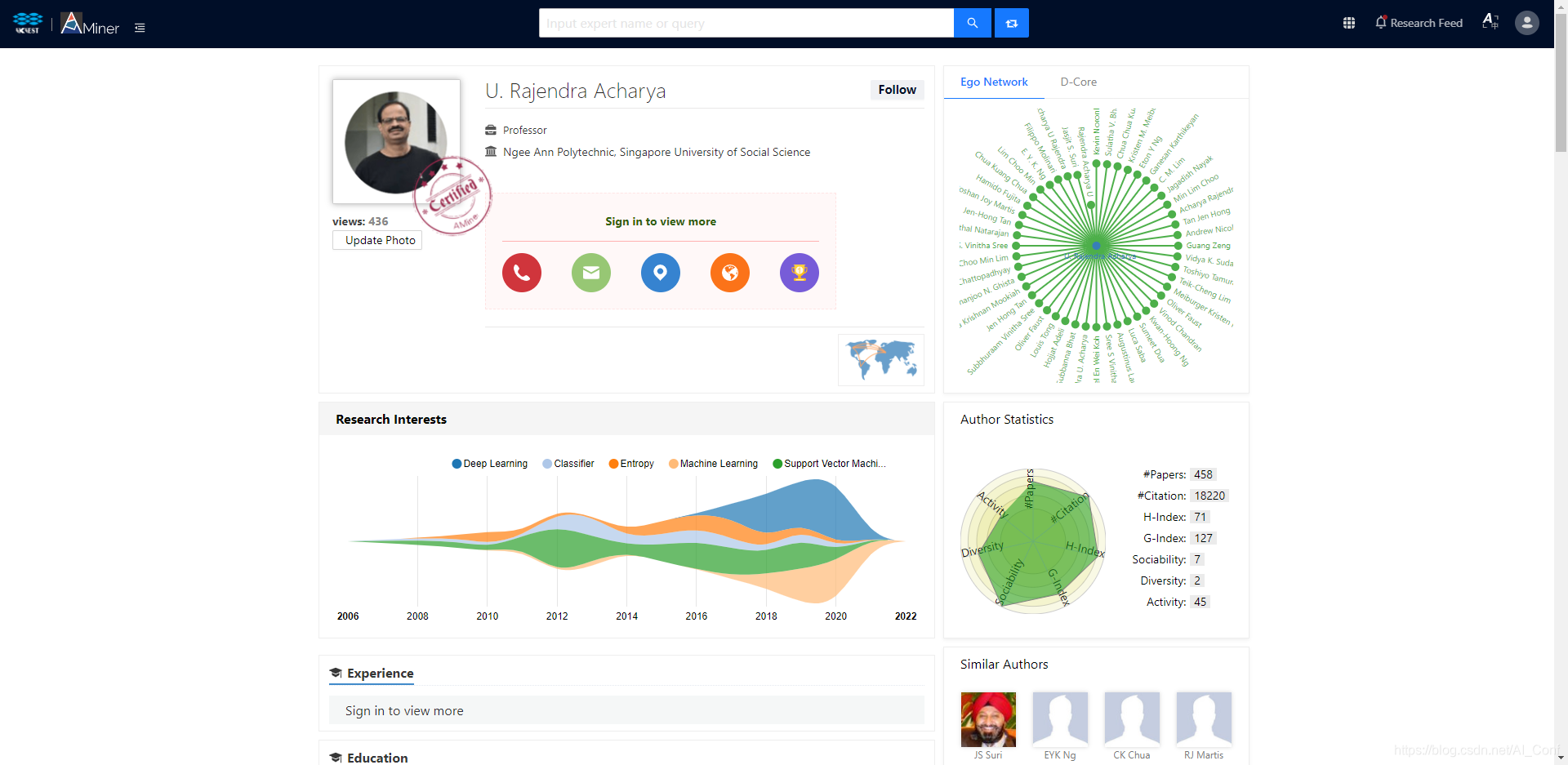
Task: Click the #Papers value 458
Action: 1203,474
